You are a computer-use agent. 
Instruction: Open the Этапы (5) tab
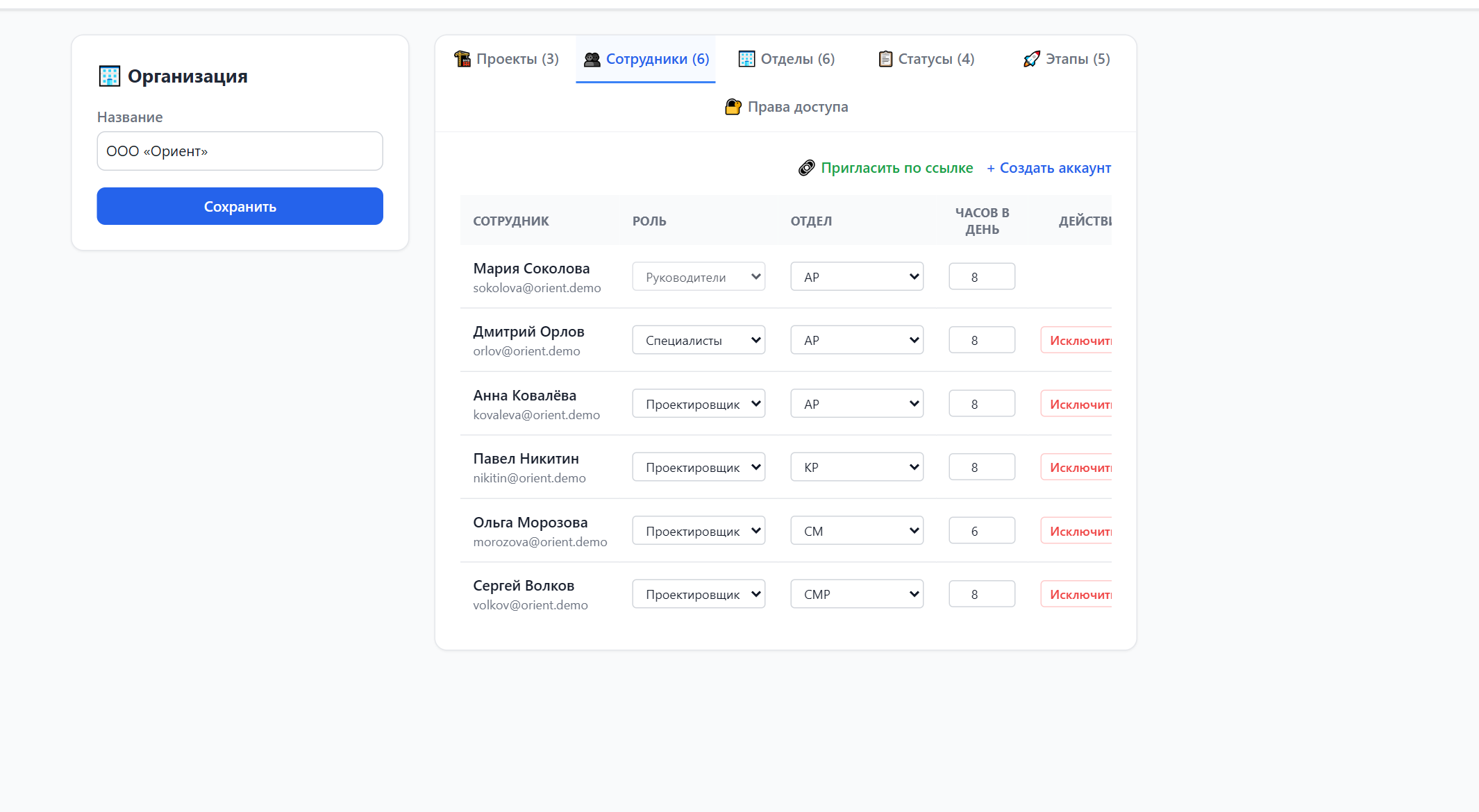pos(1067,59)
